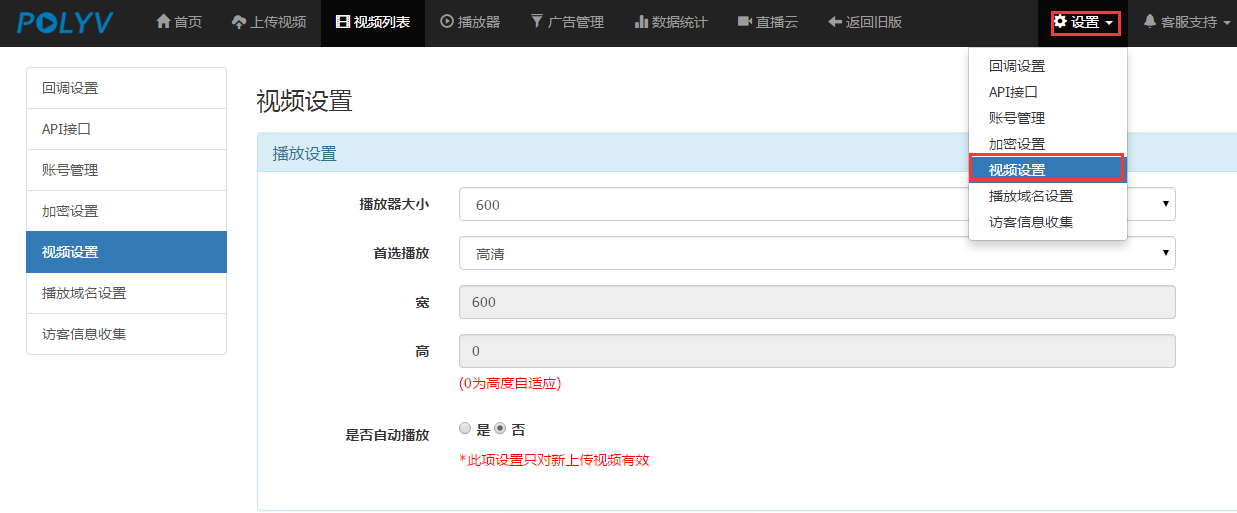Click the 宽 width input field

click(x=817, y=302)
